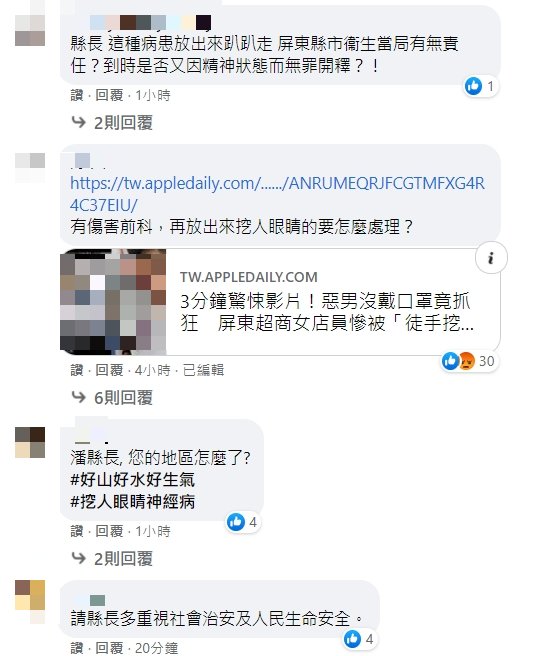Click the 3分鐘驚悚影片 article headline

[x=327, y=312]
